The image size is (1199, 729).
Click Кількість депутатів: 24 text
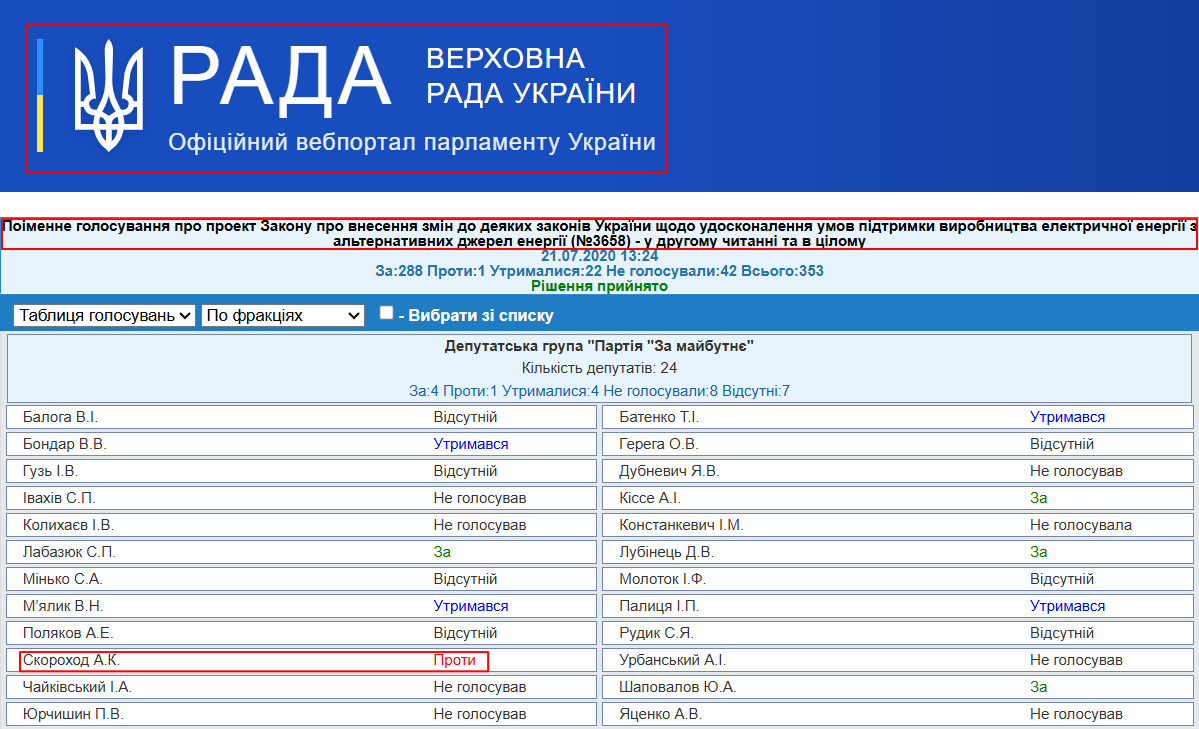(600, 368)
